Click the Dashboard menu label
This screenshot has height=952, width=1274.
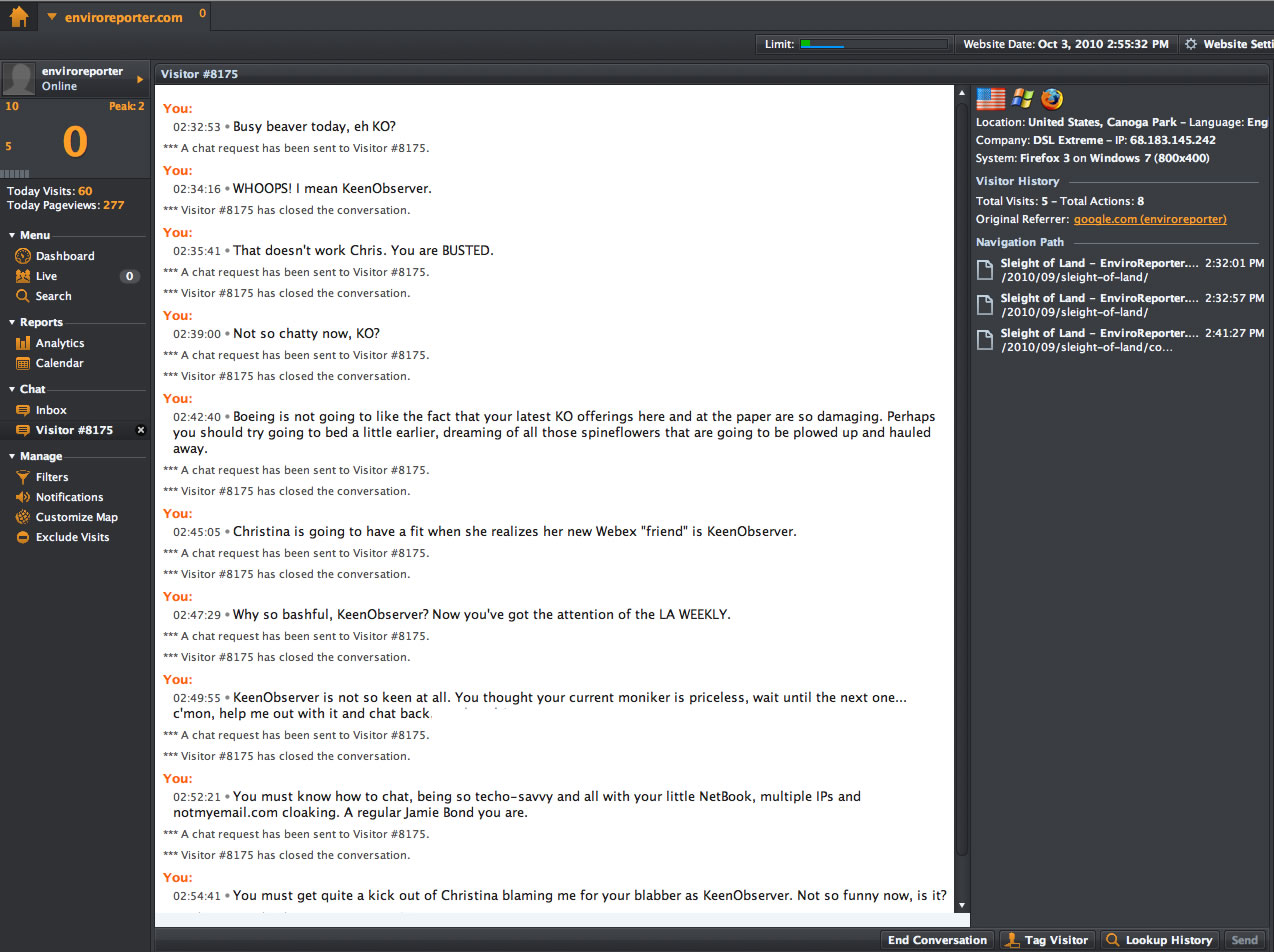coord(65,256)
